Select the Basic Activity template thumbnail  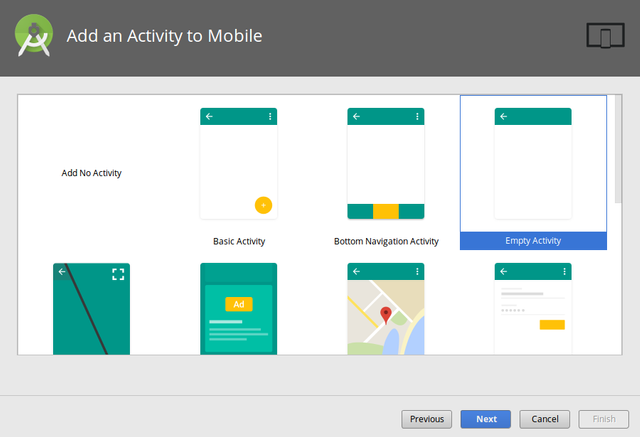click(239, 164)
